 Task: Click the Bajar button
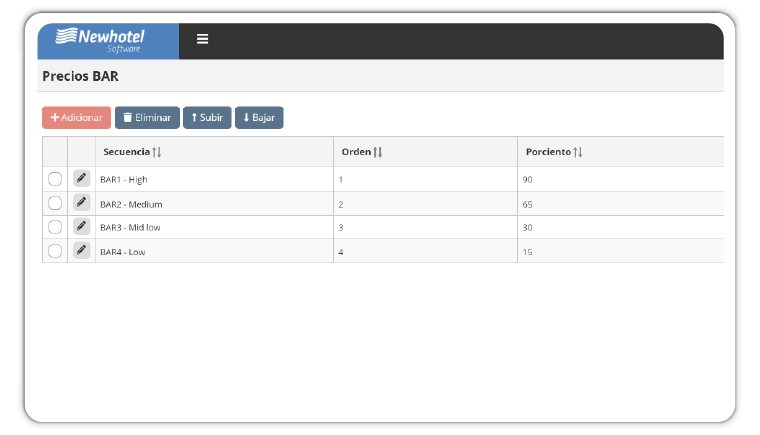click(x=259, y=117)
